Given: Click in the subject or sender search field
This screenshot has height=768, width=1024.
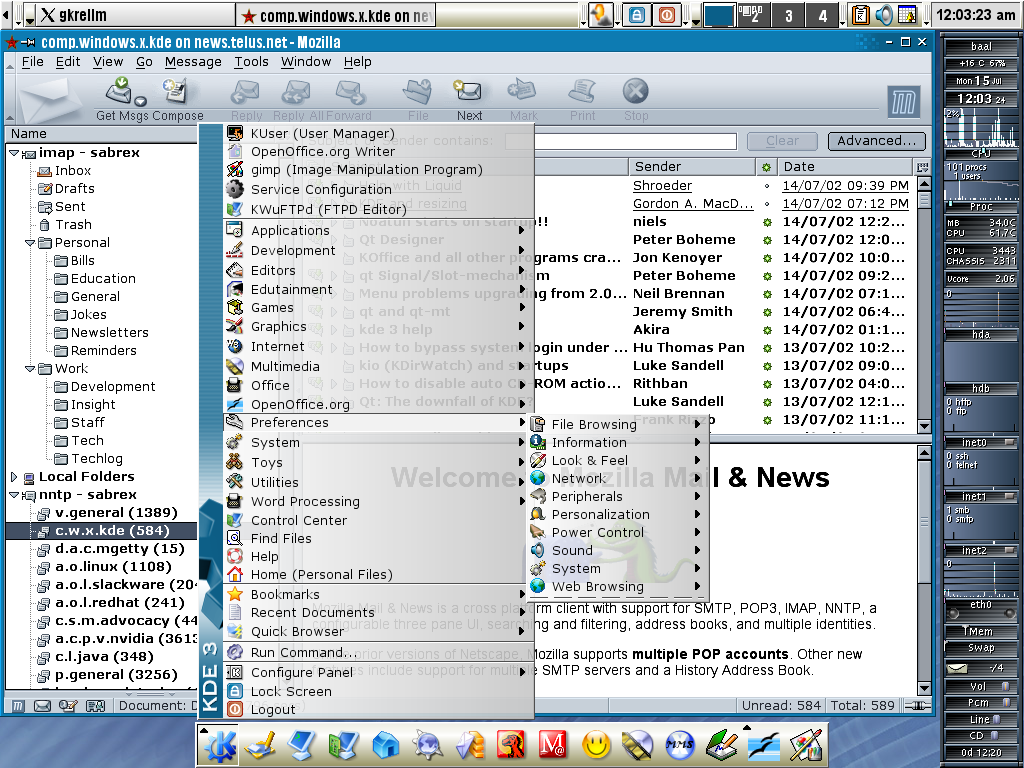Looking at the screenshot, I should coord(620,141).
